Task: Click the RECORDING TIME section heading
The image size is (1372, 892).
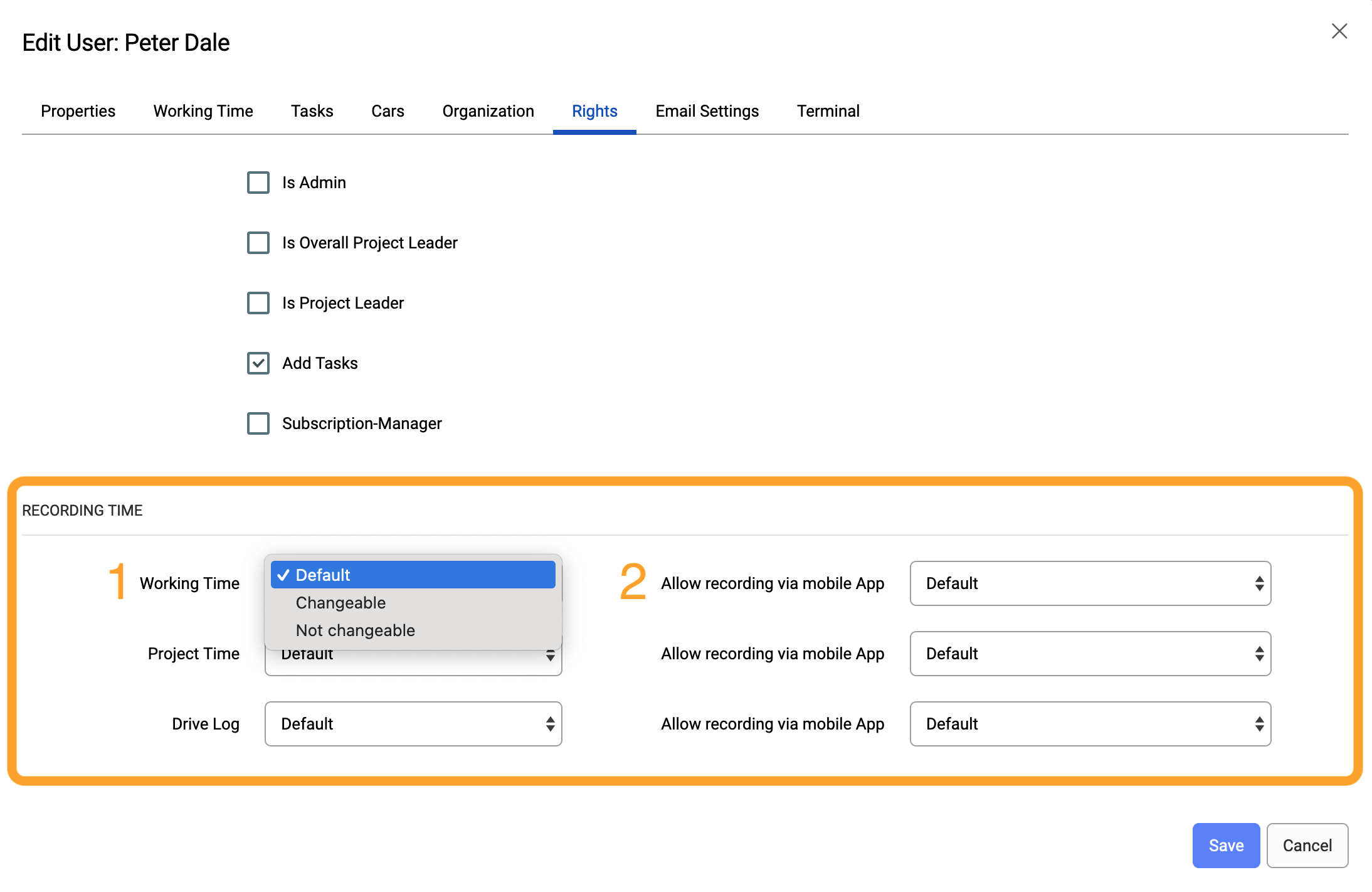Action: click(x=82, y=511)
